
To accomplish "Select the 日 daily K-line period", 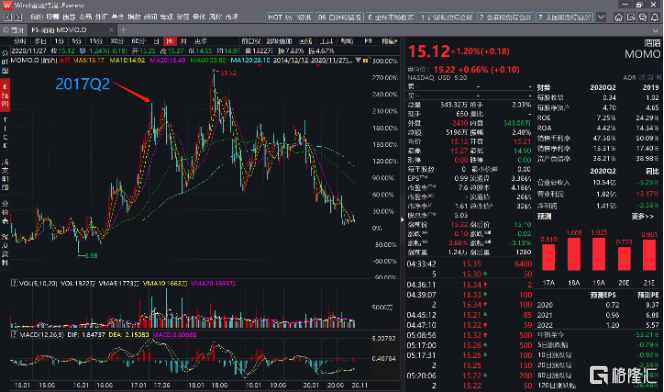I will pyautogui.click(x=156, y=41).
